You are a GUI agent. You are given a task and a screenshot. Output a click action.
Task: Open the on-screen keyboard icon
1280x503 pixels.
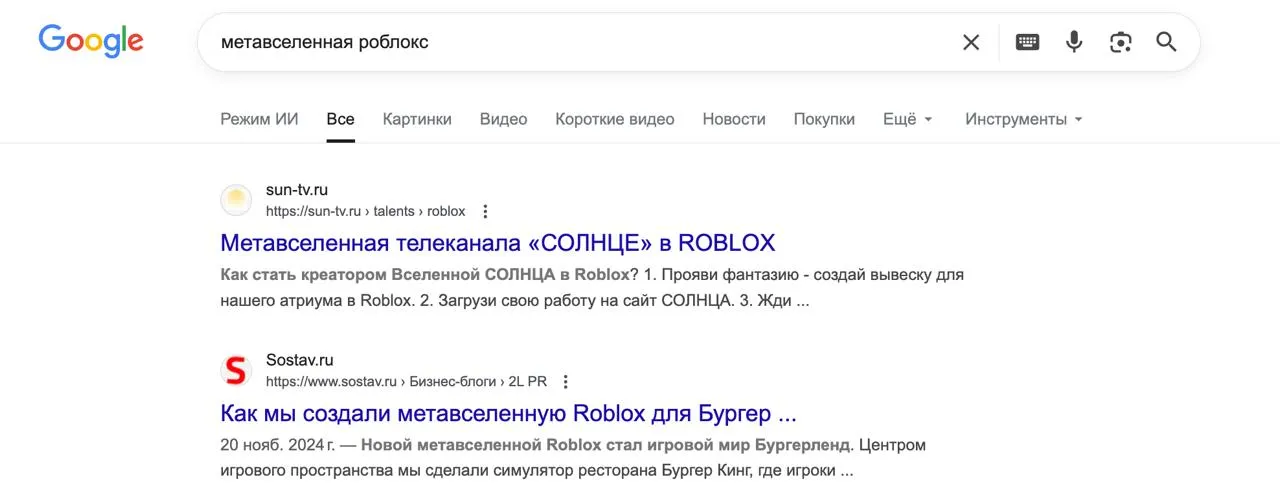coord(1027,42)
